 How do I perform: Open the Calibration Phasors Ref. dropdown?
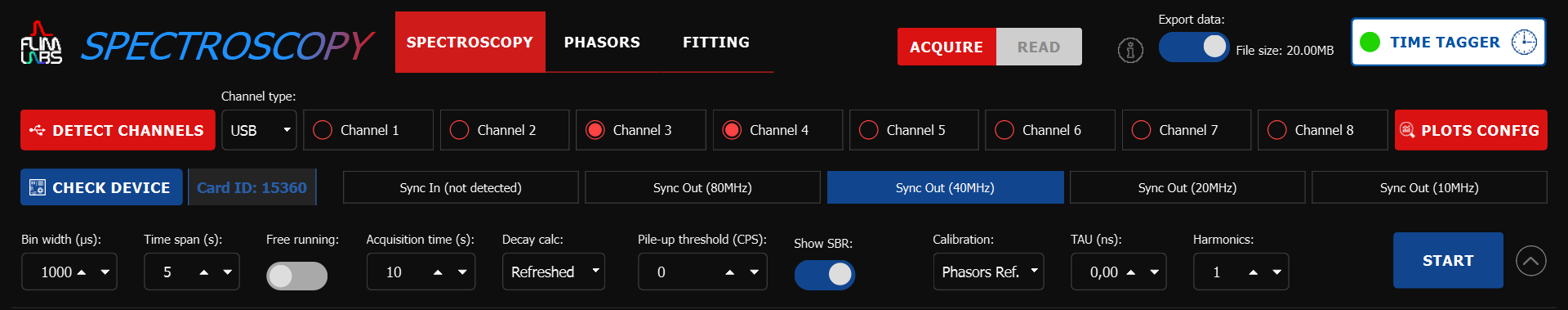click(988, 272)
